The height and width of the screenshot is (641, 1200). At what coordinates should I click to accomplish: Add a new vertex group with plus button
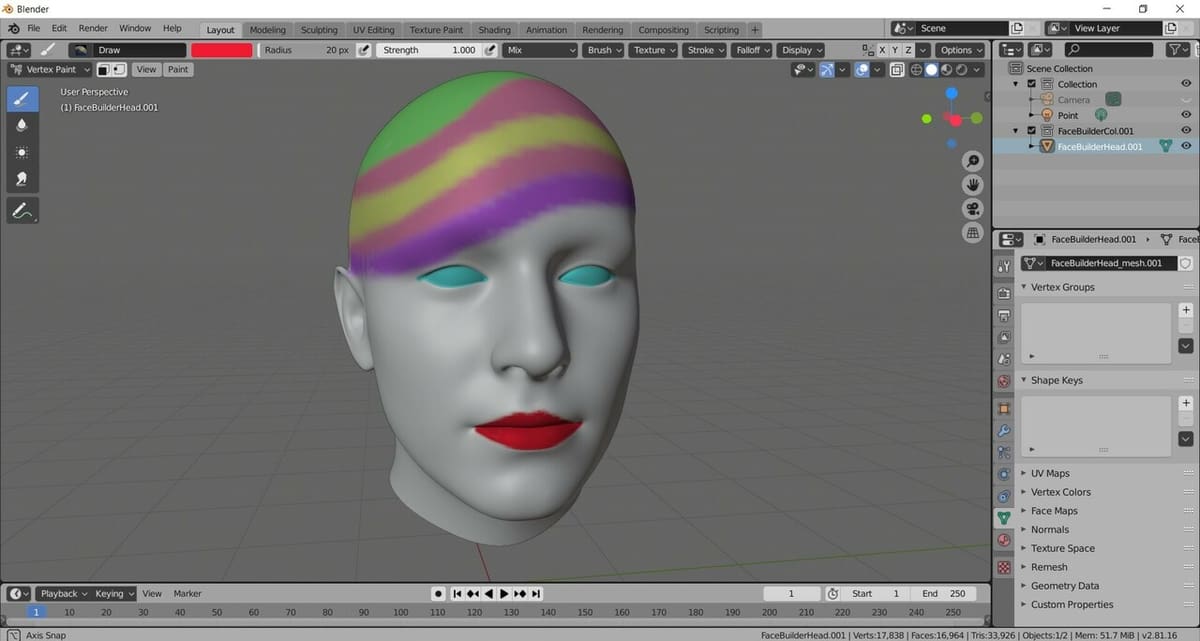tap(1186, 311)
